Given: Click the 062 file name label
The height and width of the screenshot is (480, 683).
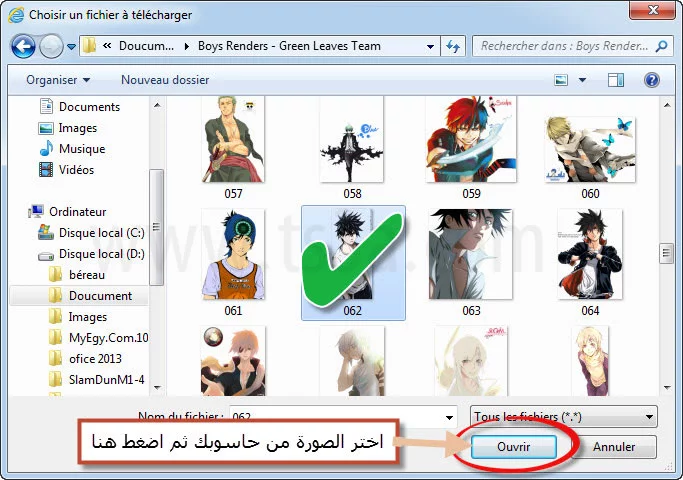Looking at the screenshot, I should (352, 311).
